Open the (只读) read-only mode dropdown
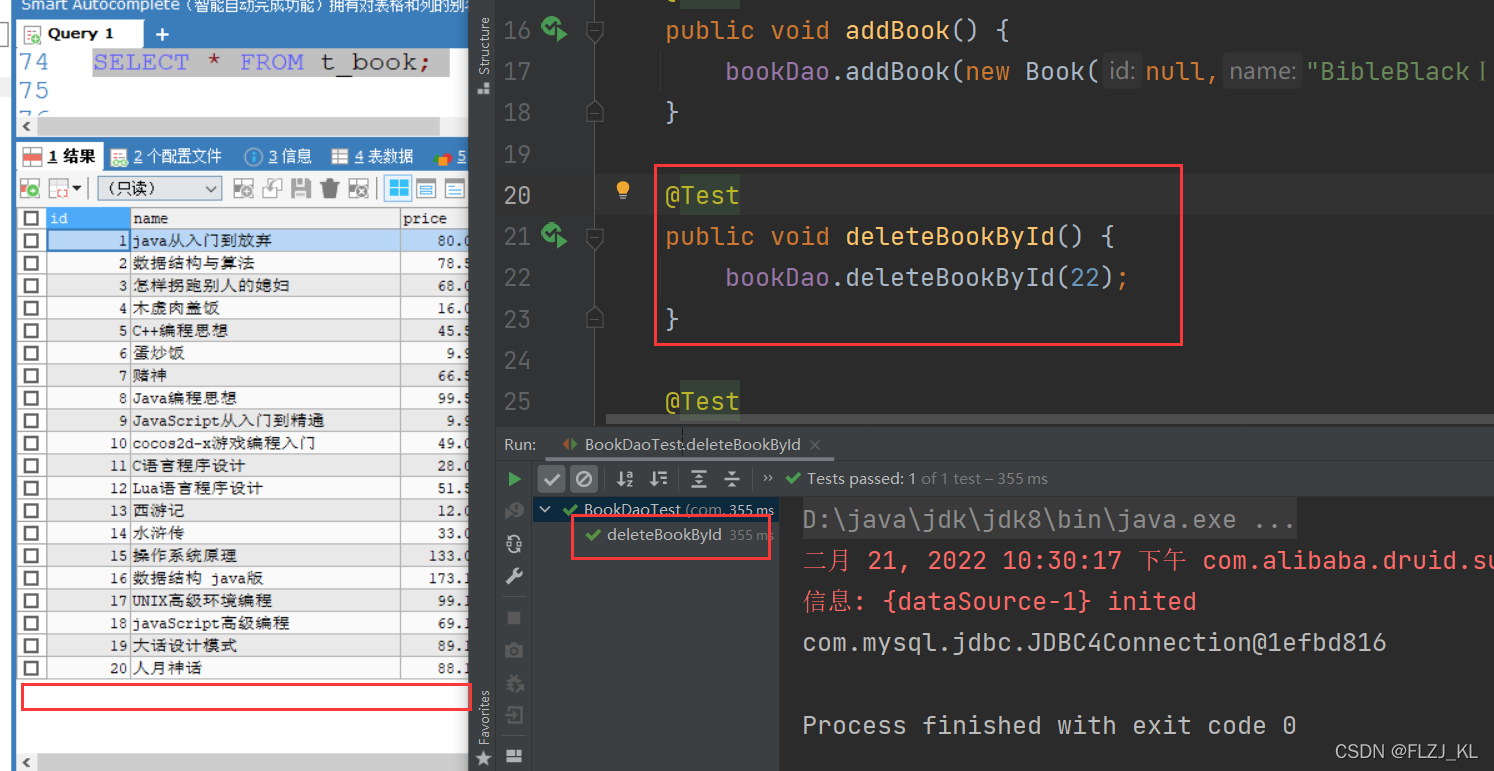Image resolution: width=1494 pixels, height=771 pixels. click(160, 188)
